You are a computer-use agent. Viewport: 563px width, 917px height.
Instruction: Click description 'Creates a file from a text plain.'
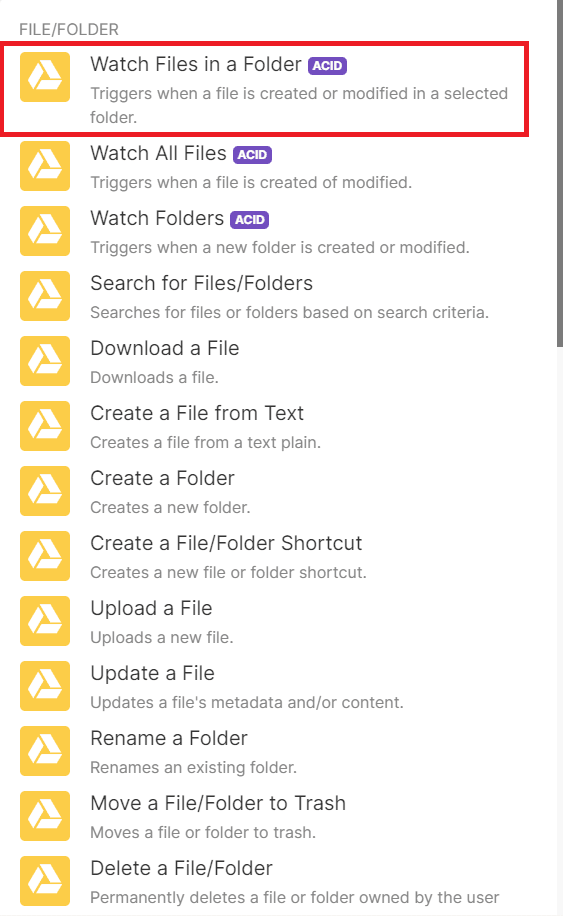pos(205,442)
